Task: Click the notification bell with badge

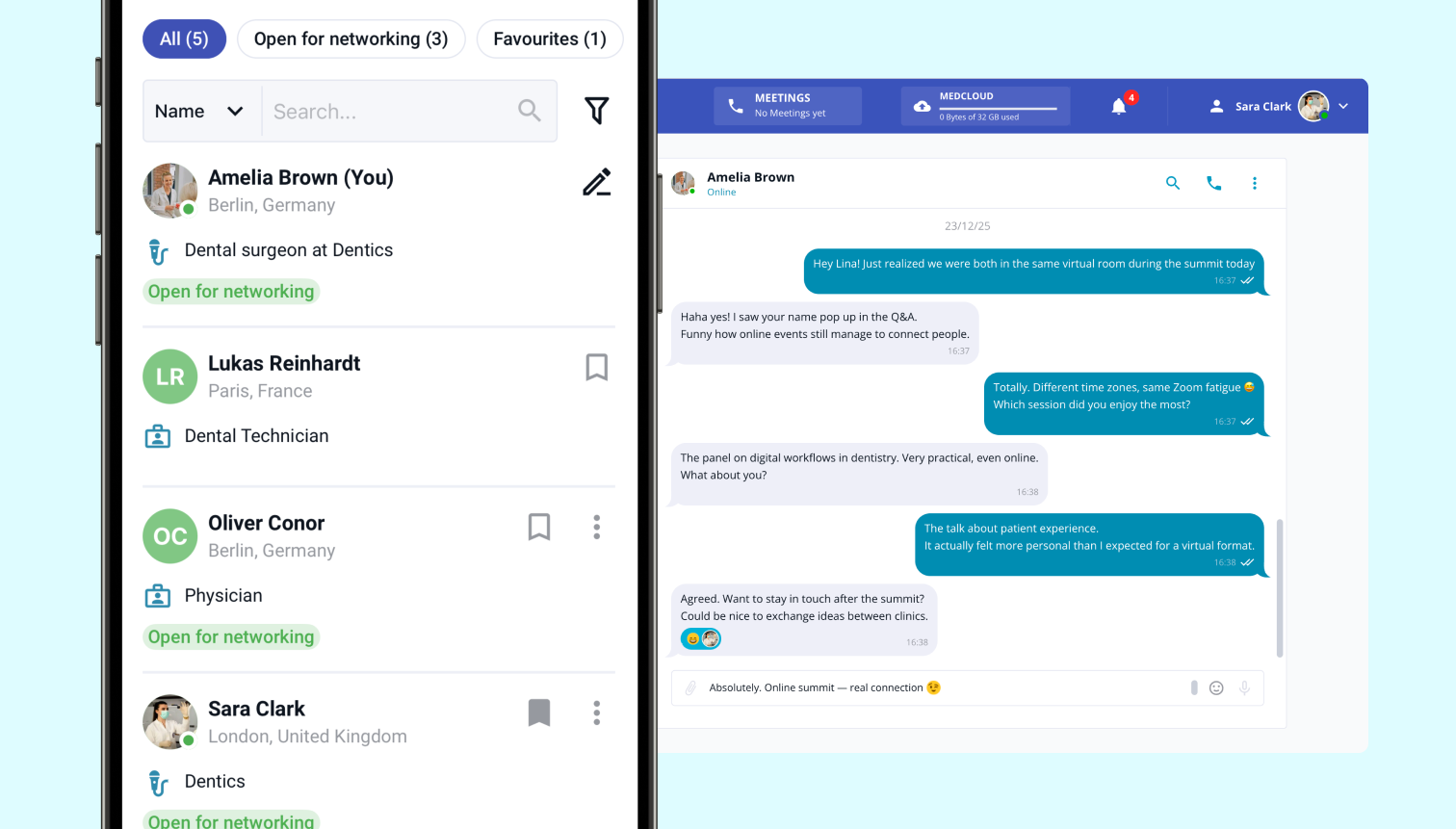Action: coord(1119,106)
